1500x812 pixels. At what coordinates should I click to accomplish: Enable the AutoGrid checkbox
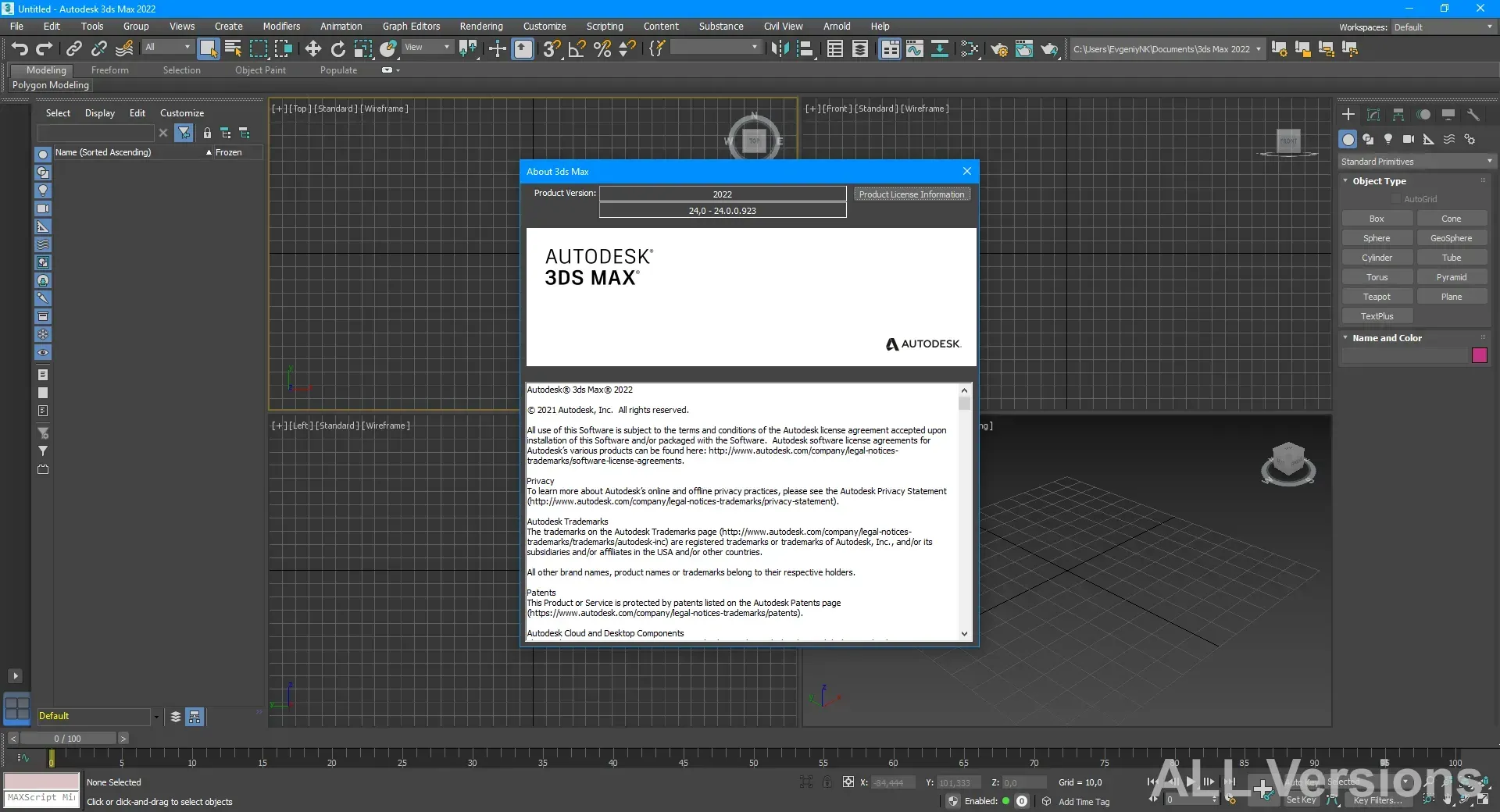(x=1397, y=199)
